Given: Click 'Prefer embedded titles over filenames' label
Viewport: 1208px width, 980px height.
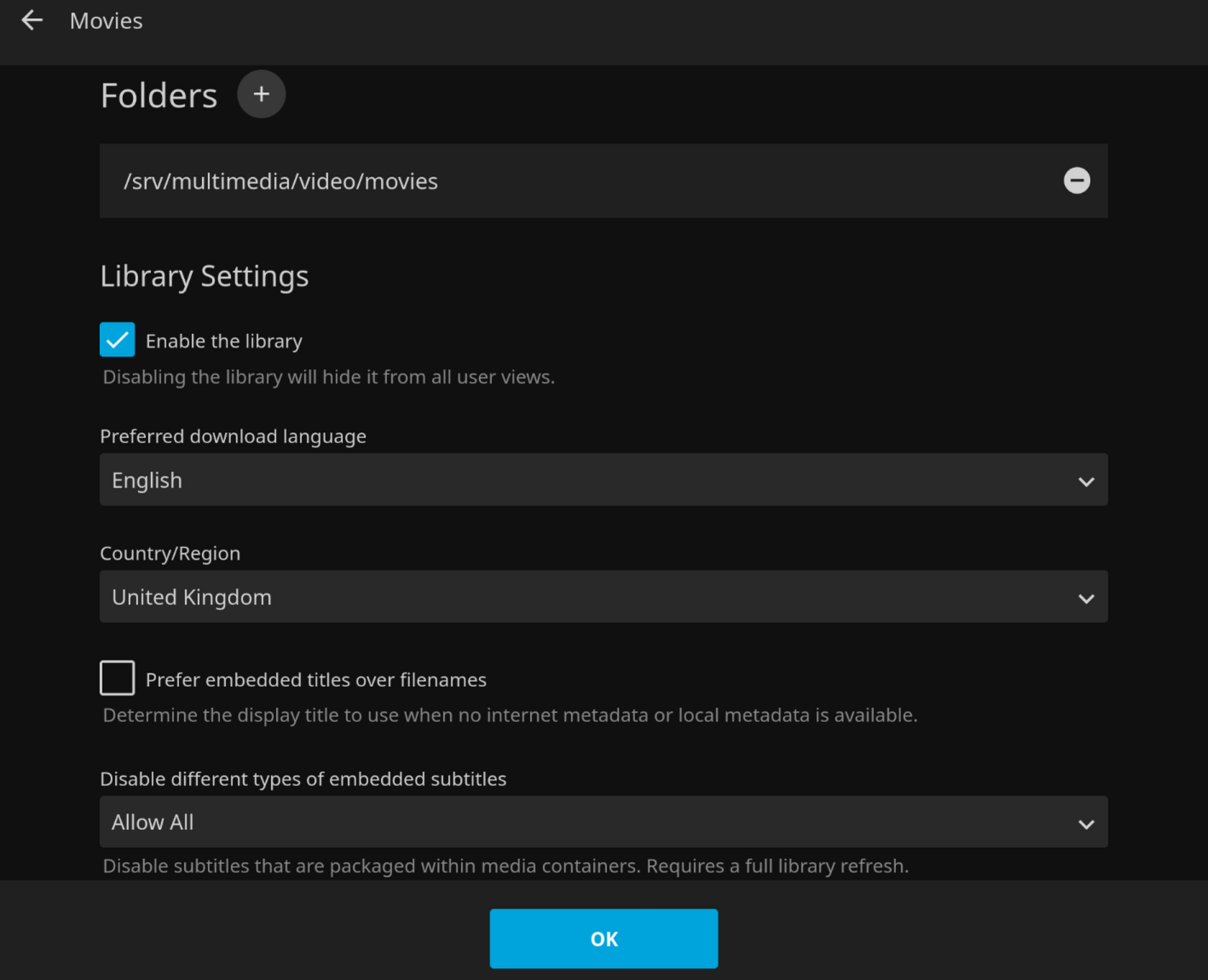Looking at the screenshot, I should [315, 680].
